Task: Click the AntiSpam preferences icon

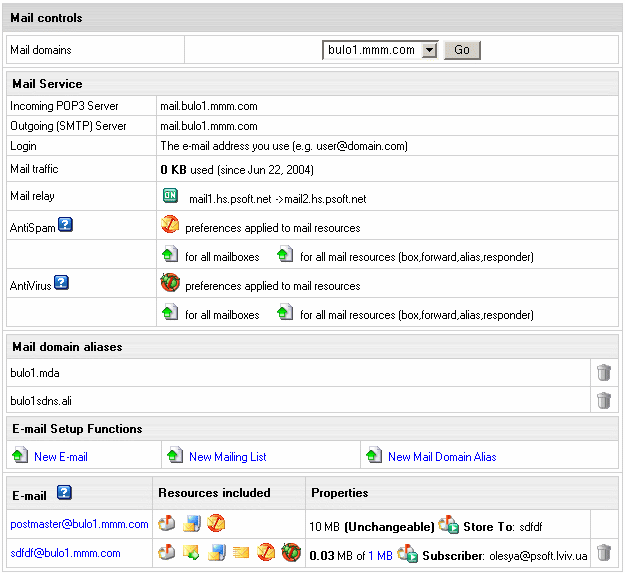Action: coord(170,226)
